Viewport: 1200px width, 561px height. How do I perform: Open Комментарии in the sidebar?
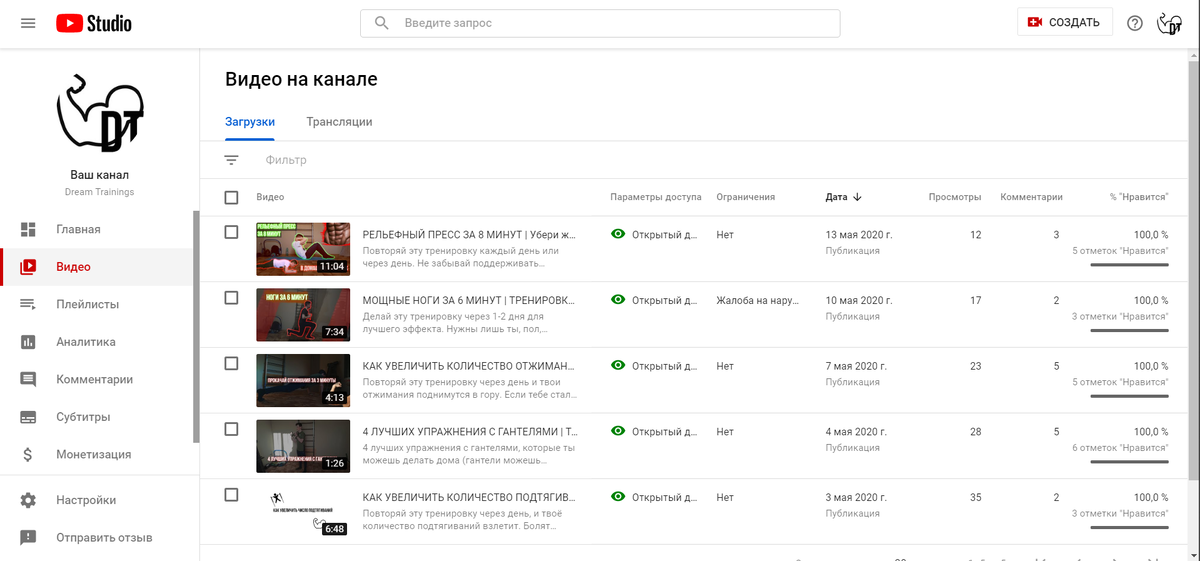[97, 380]
